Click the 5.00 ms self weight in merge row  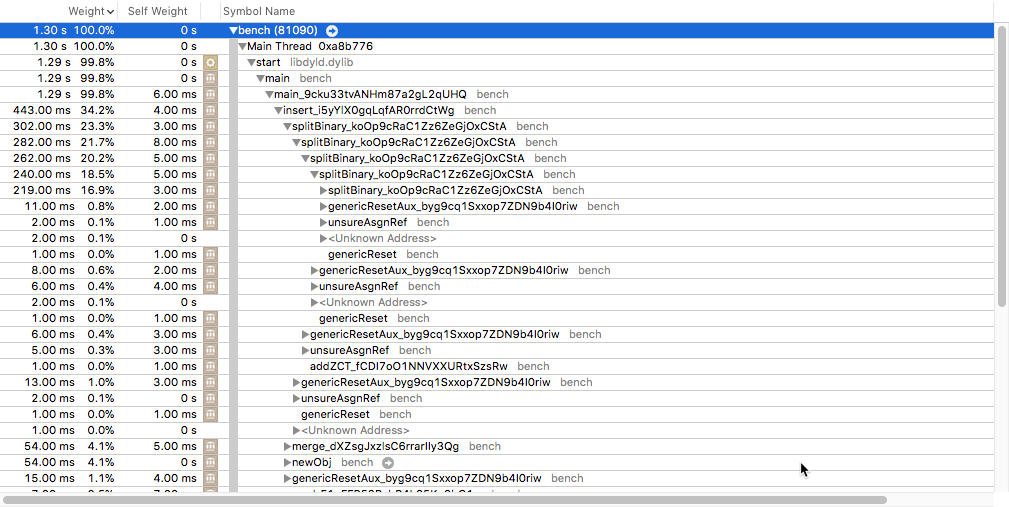click(x=175, y=447)
